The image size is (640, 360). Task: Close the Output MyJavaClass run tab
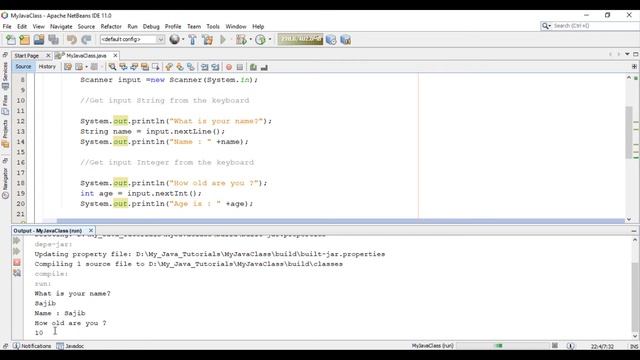tap(91, 231)
